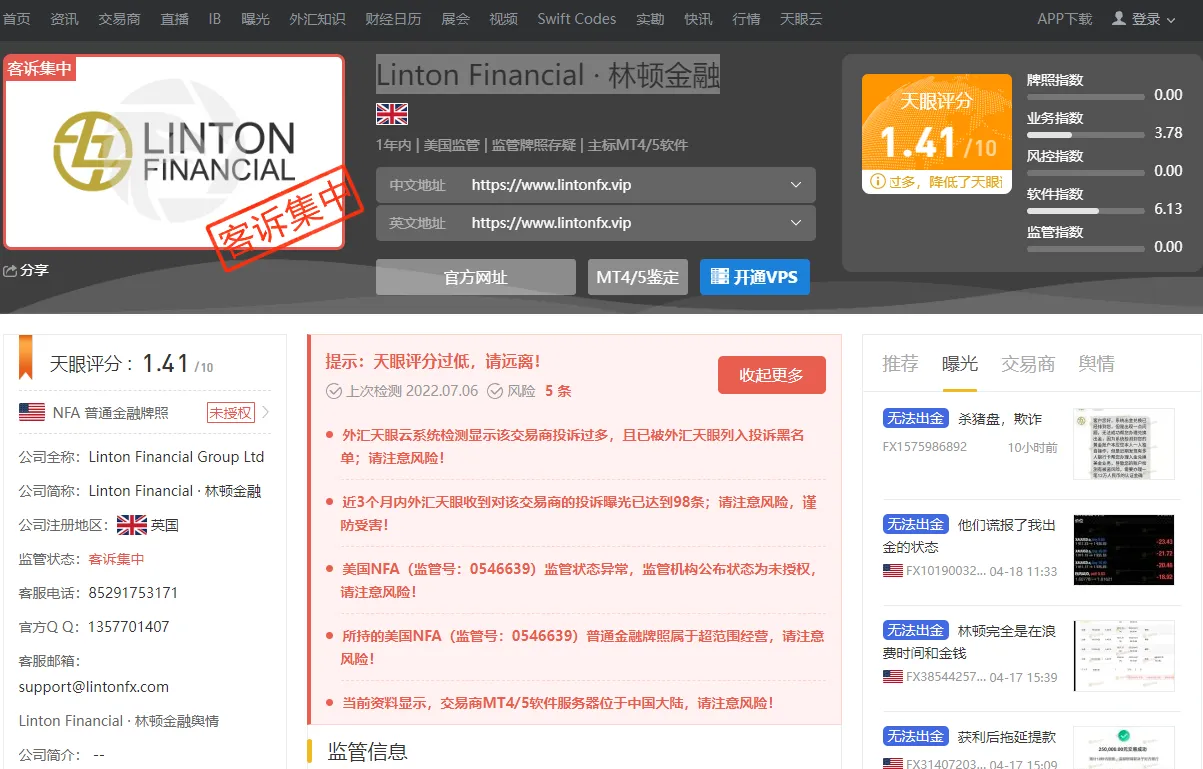This screenshot has width=1203, height=769.
Task: Expand the 中文地址 URL dropdown
Action: [796, 185]
